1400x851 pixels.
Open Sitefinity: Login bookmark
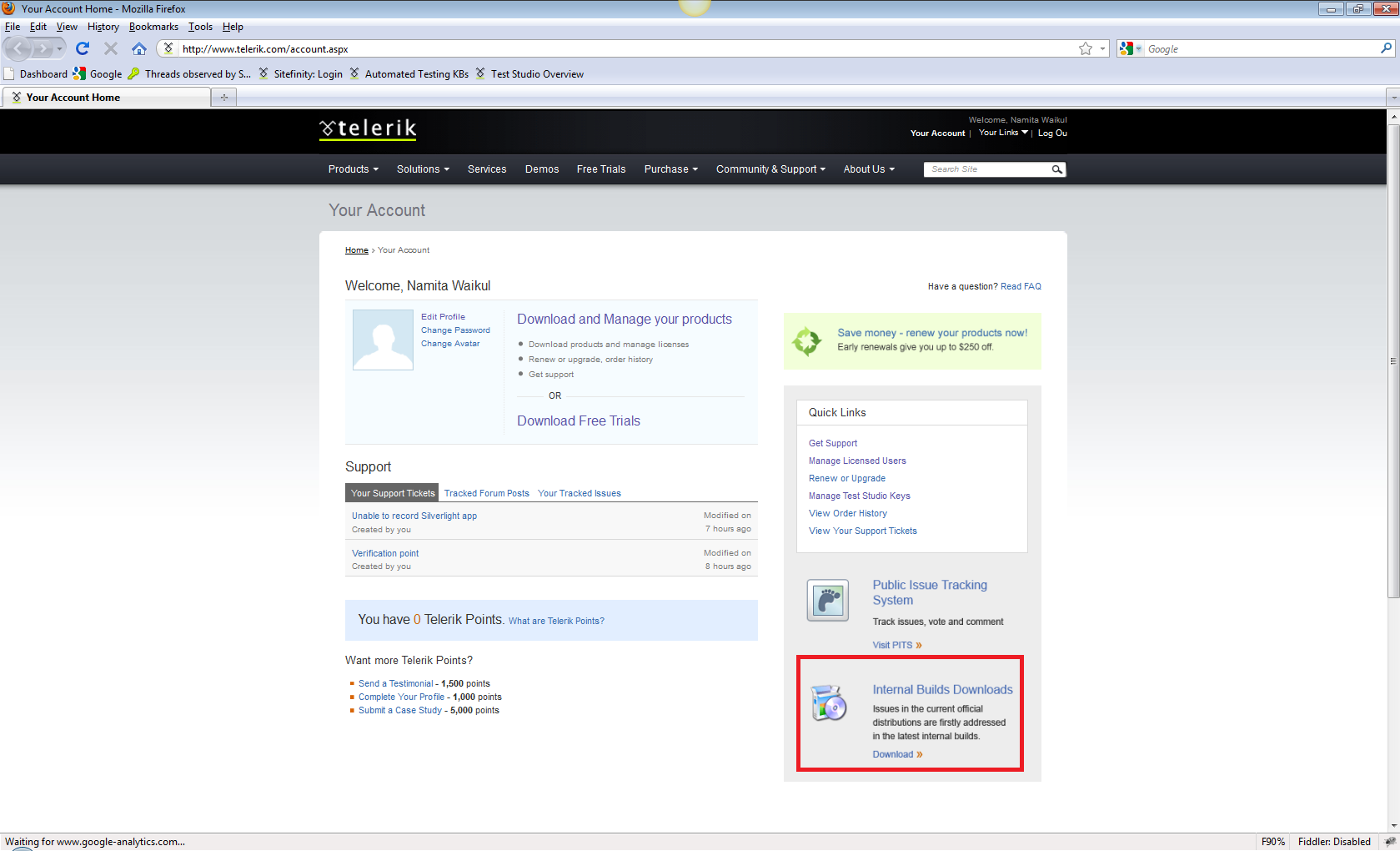click(x=300, y=73)
